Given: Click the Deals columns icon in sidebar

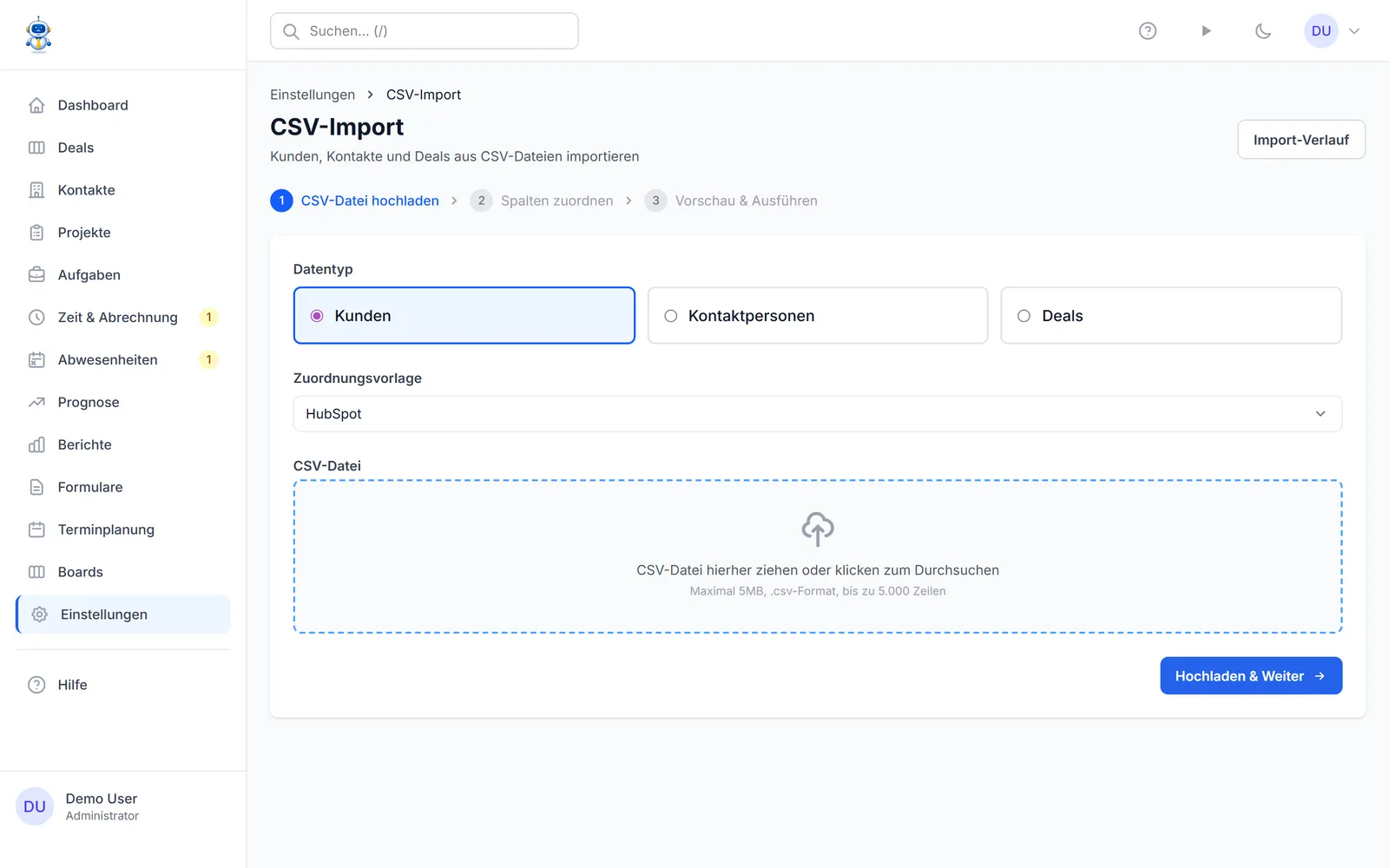Looking at the screenshot, I should [x=36, y=148].
